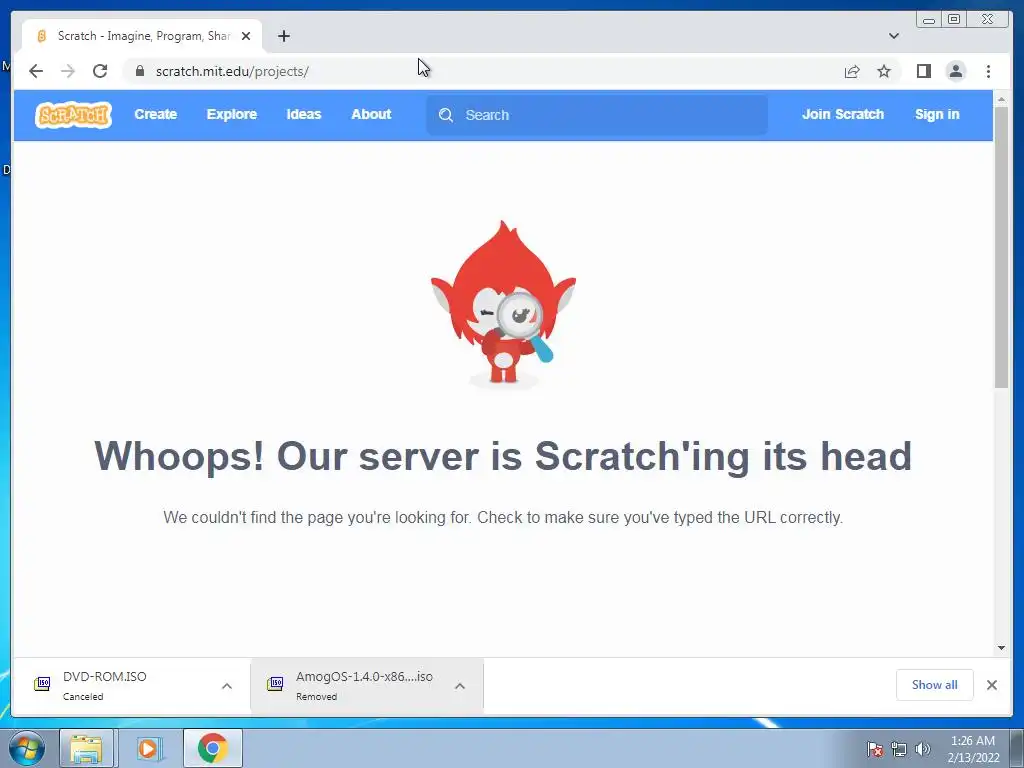This screenshot has height=768, width=1024.
Task: Click the magnifier icon in Scratch search
Action: pyautogui.click(x=445, y=115)
